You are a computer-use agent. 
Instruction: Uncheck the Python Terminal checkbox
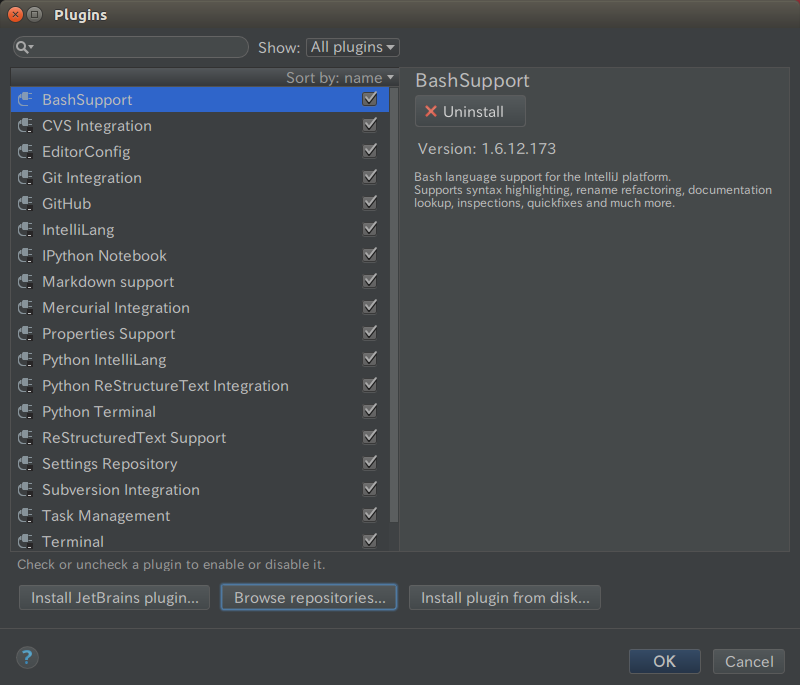click(x=370, y=411)
